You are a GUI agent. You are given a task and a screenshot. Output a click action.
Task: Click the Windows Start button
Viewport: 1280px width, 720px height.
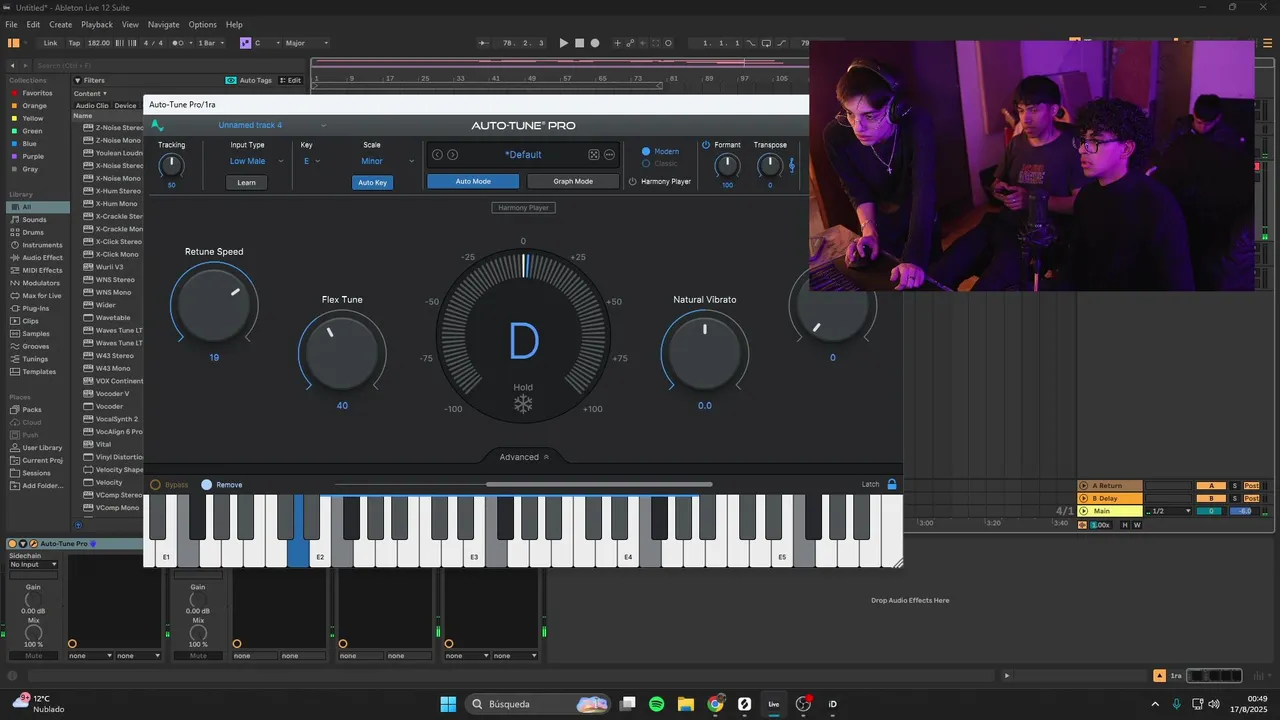[x=448, y=704]
